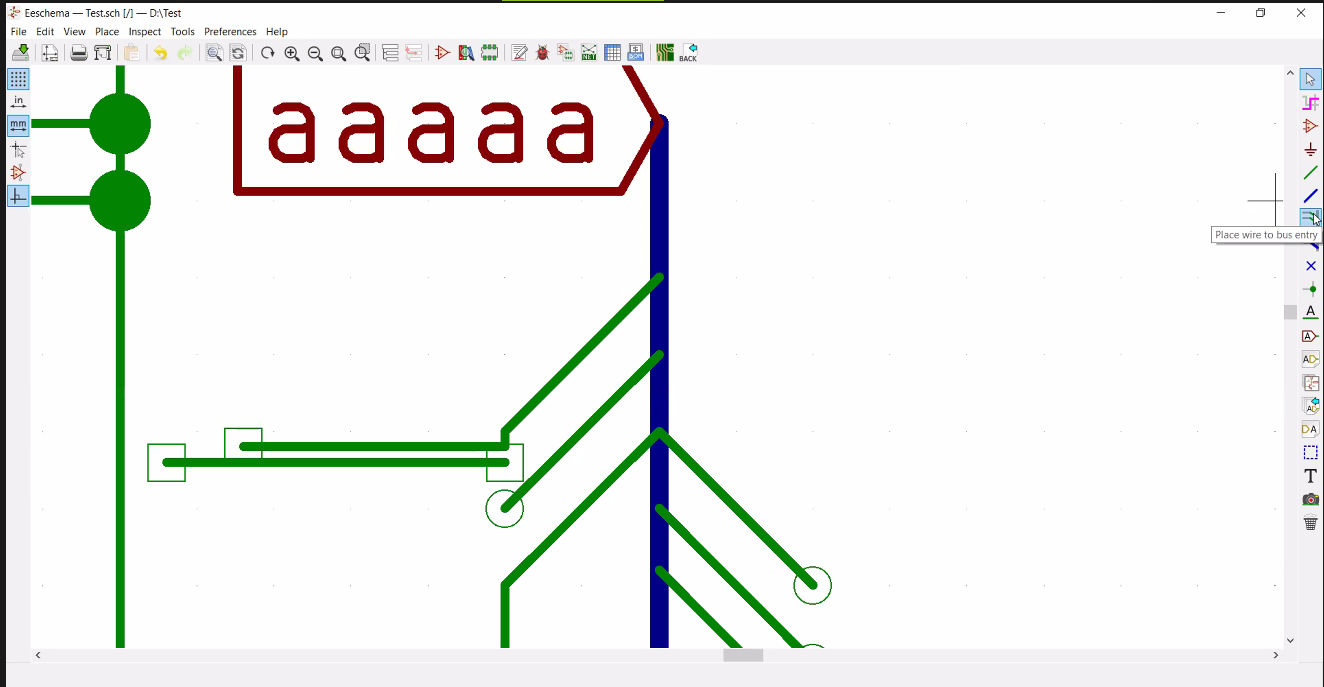Open the View menu

point(75,32)
